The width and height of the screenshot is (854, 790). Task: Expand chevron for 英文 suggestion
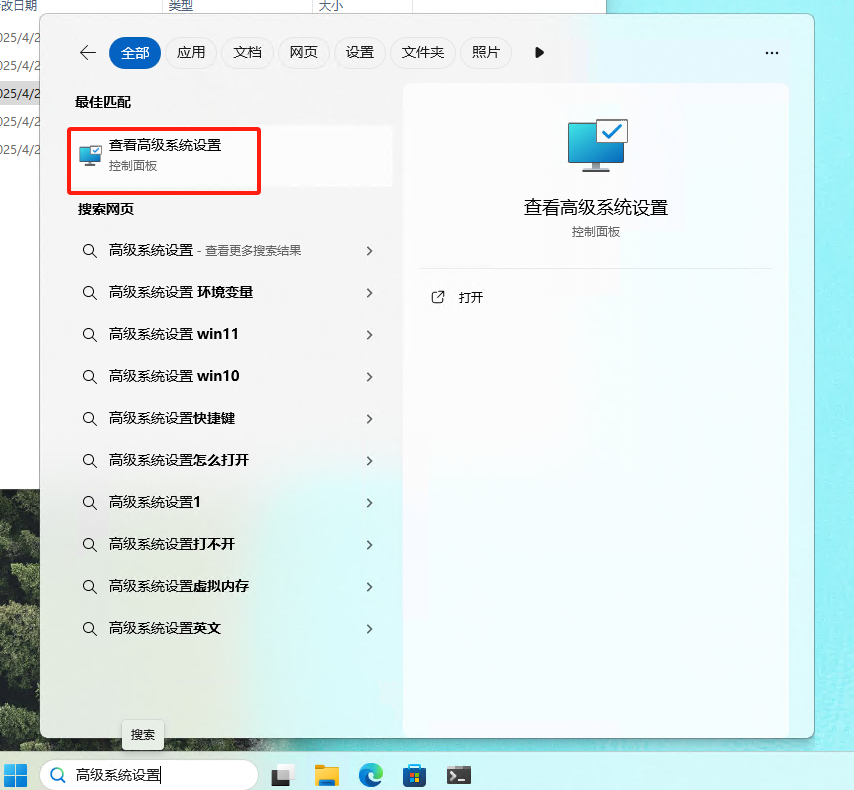tap(369, 628)
